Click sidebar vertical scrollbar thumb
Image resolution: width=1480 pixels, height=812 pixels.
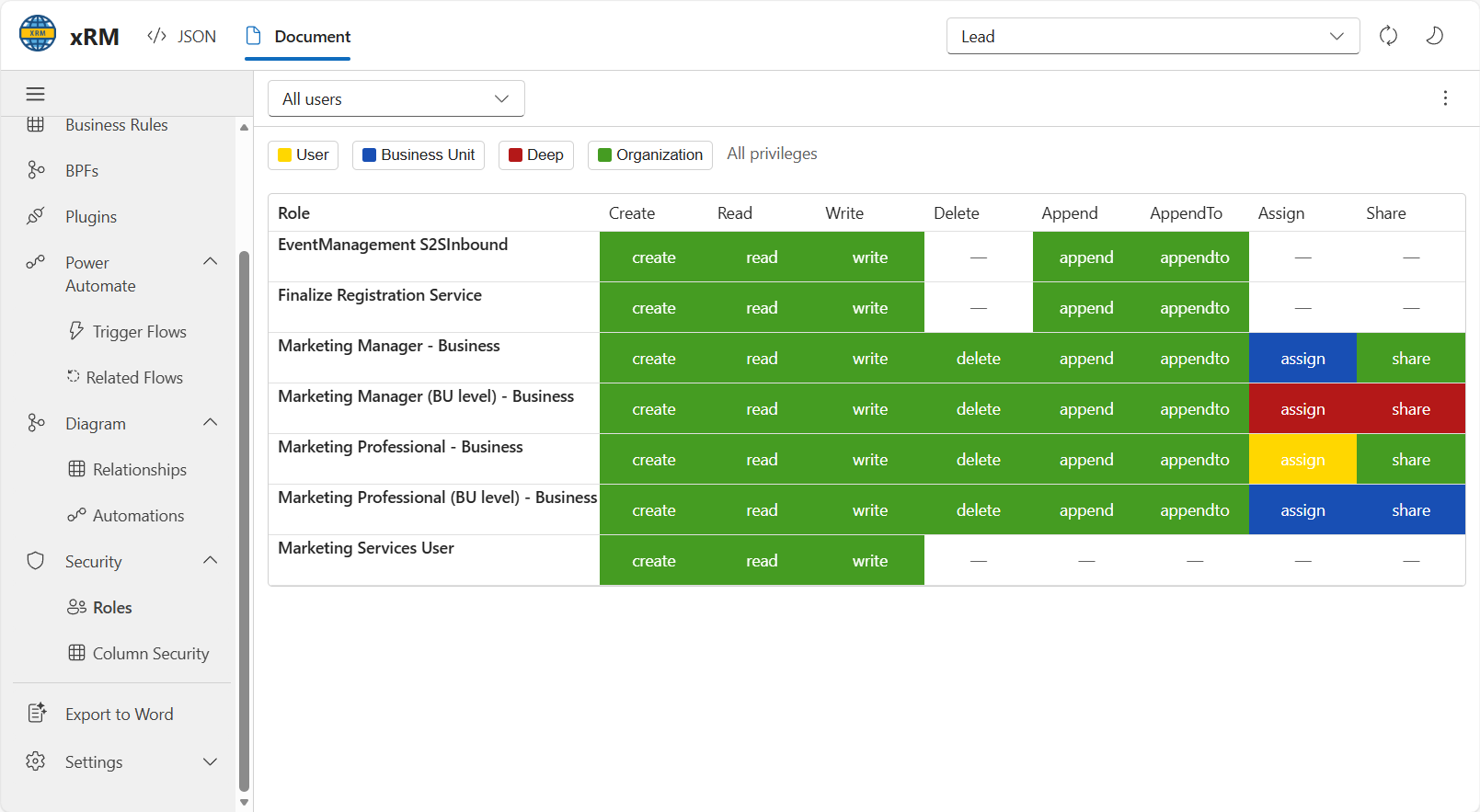(x=244, y=520)
